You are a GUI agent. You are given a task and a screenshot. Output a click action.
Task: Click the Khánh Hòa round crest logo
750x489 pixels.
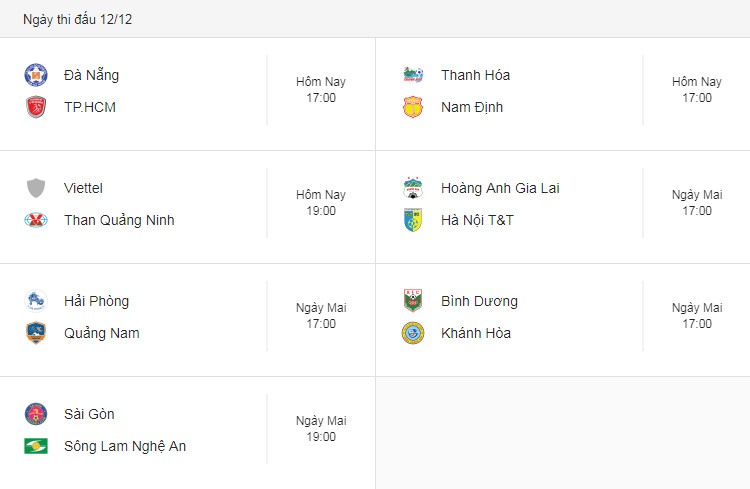coord(413,333)
